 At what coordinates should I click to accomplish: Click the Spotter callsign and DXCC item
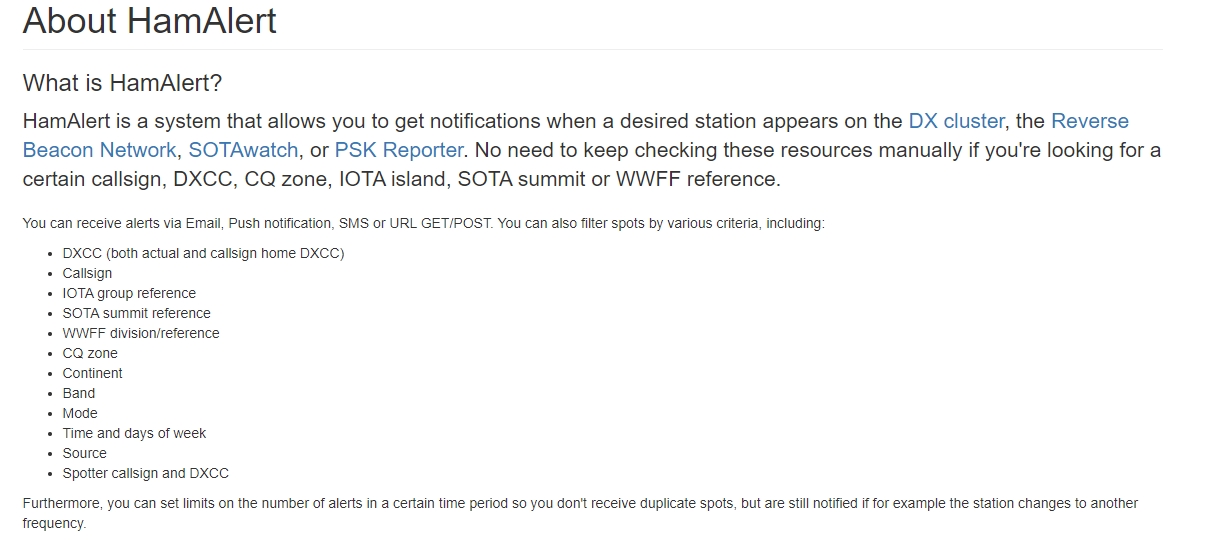tap(145, 473)
